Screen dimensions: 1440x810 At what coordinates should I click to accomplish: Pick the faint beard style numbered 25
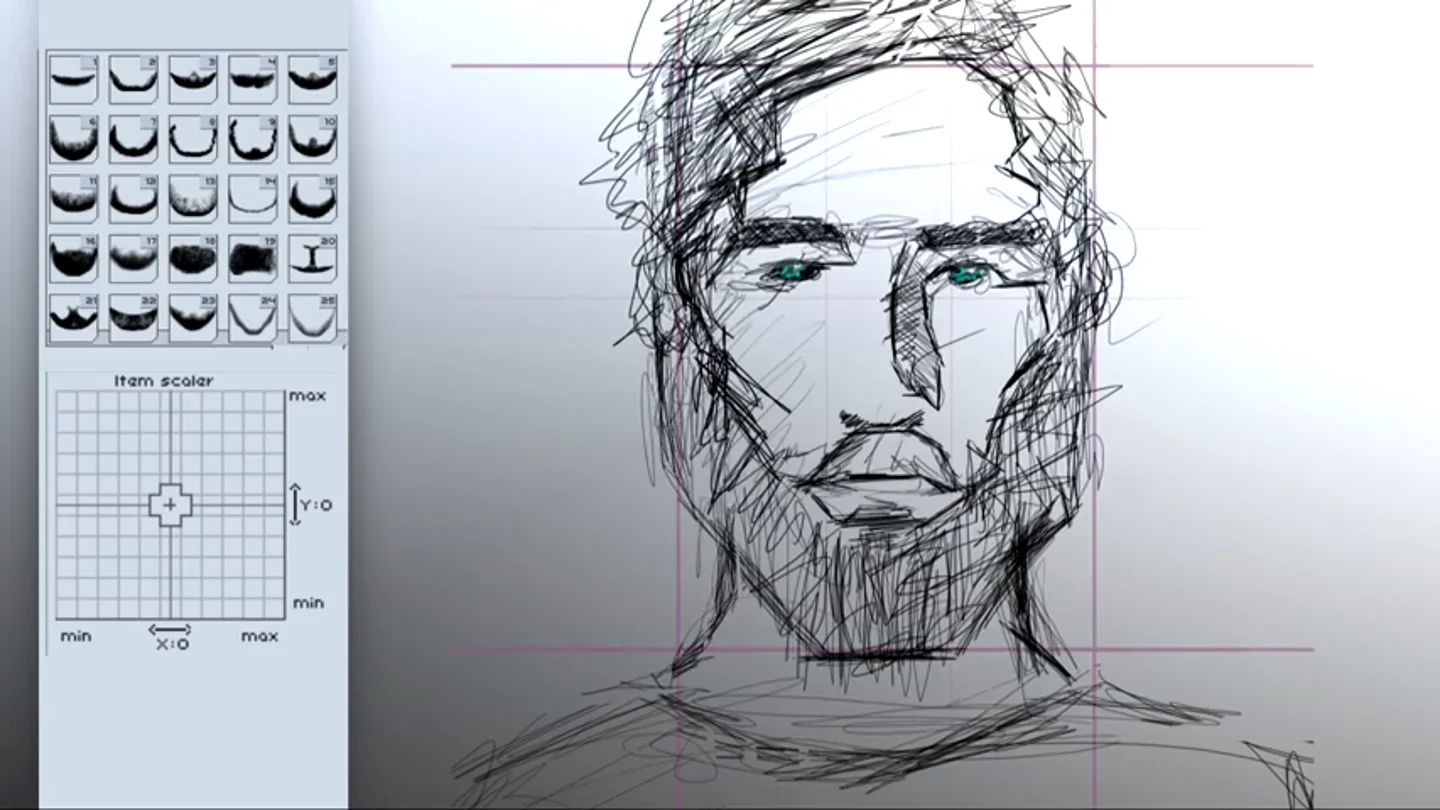click(x=313, y=319)
